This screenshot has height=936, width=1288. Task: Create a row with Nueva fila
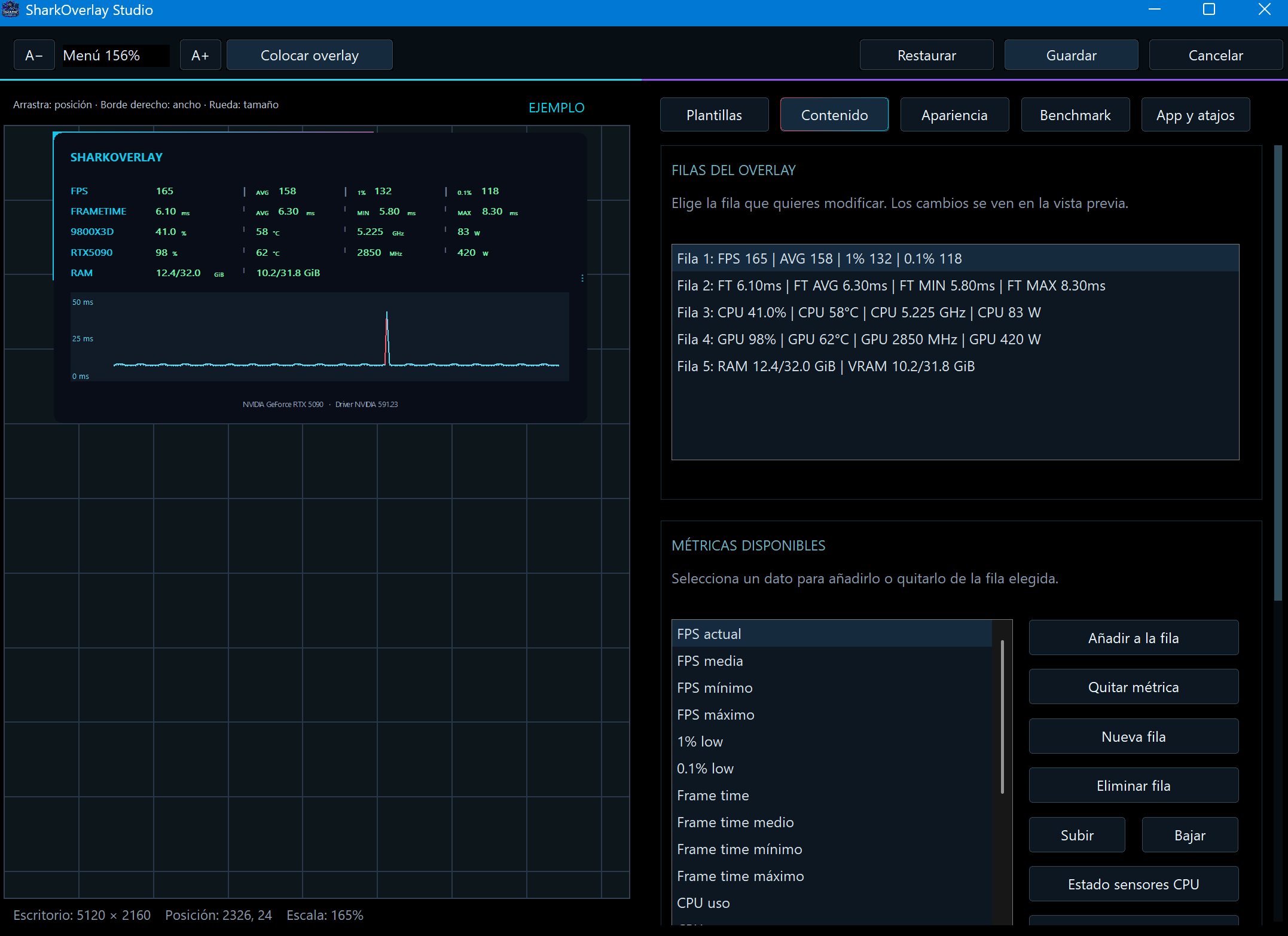pyautogui.click(x=1133, y=736)
